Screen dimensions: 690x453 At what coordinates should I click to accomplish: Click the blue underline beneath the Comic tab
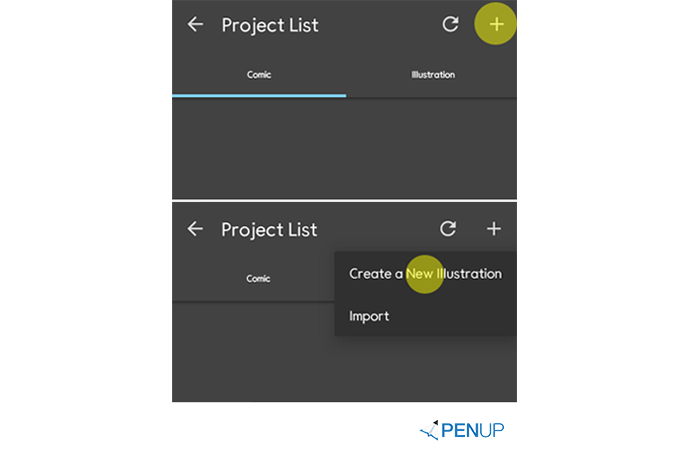(x=259, y=96)
